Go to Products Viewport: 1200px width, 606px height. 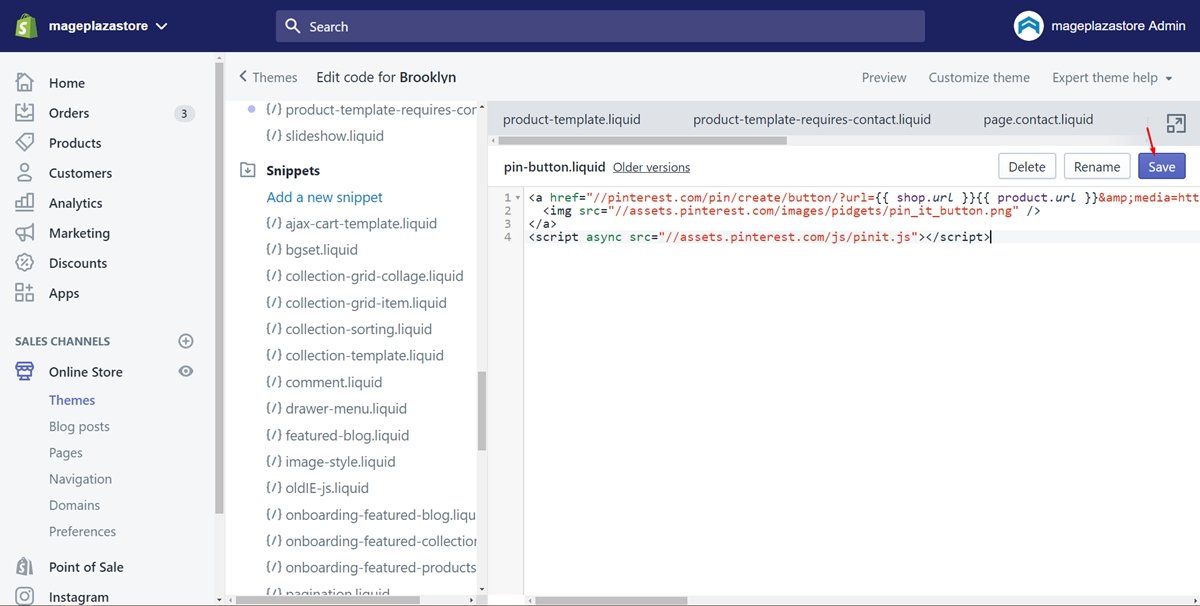(75, 143)
